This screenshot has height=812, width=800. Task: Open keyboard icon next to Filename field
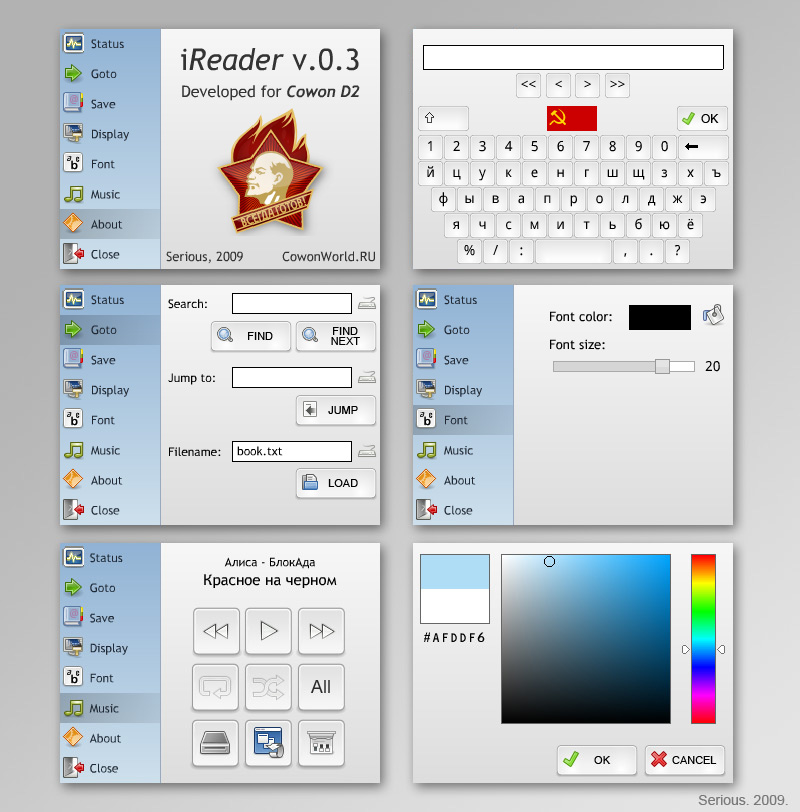pyautogui.click(x=367, y=451)
